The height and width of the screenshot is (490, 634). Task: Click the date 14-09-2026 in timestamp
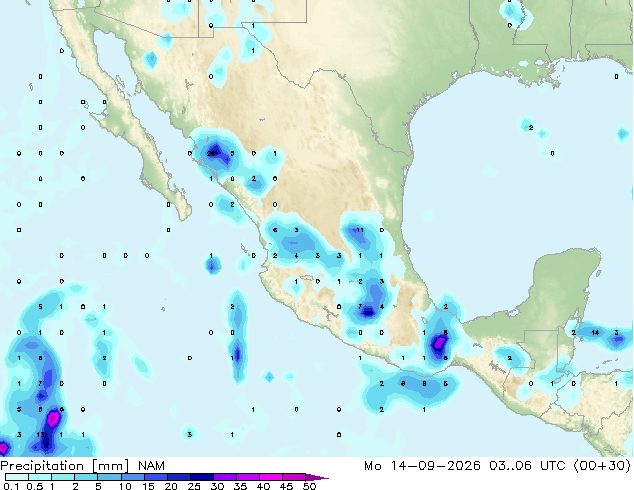coord(435,466)
